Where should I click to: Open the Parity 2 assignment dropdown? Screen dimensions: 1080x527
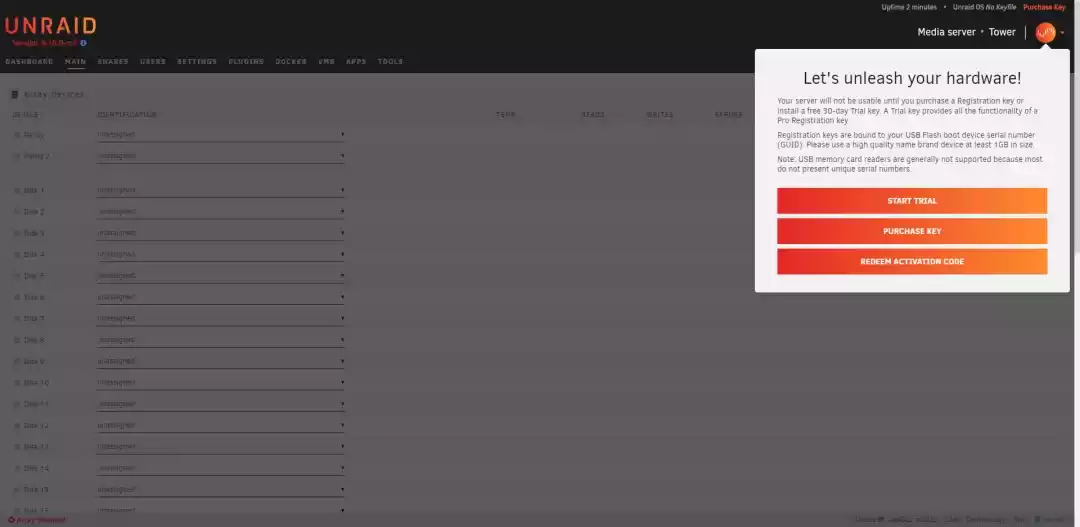[220, 156]
